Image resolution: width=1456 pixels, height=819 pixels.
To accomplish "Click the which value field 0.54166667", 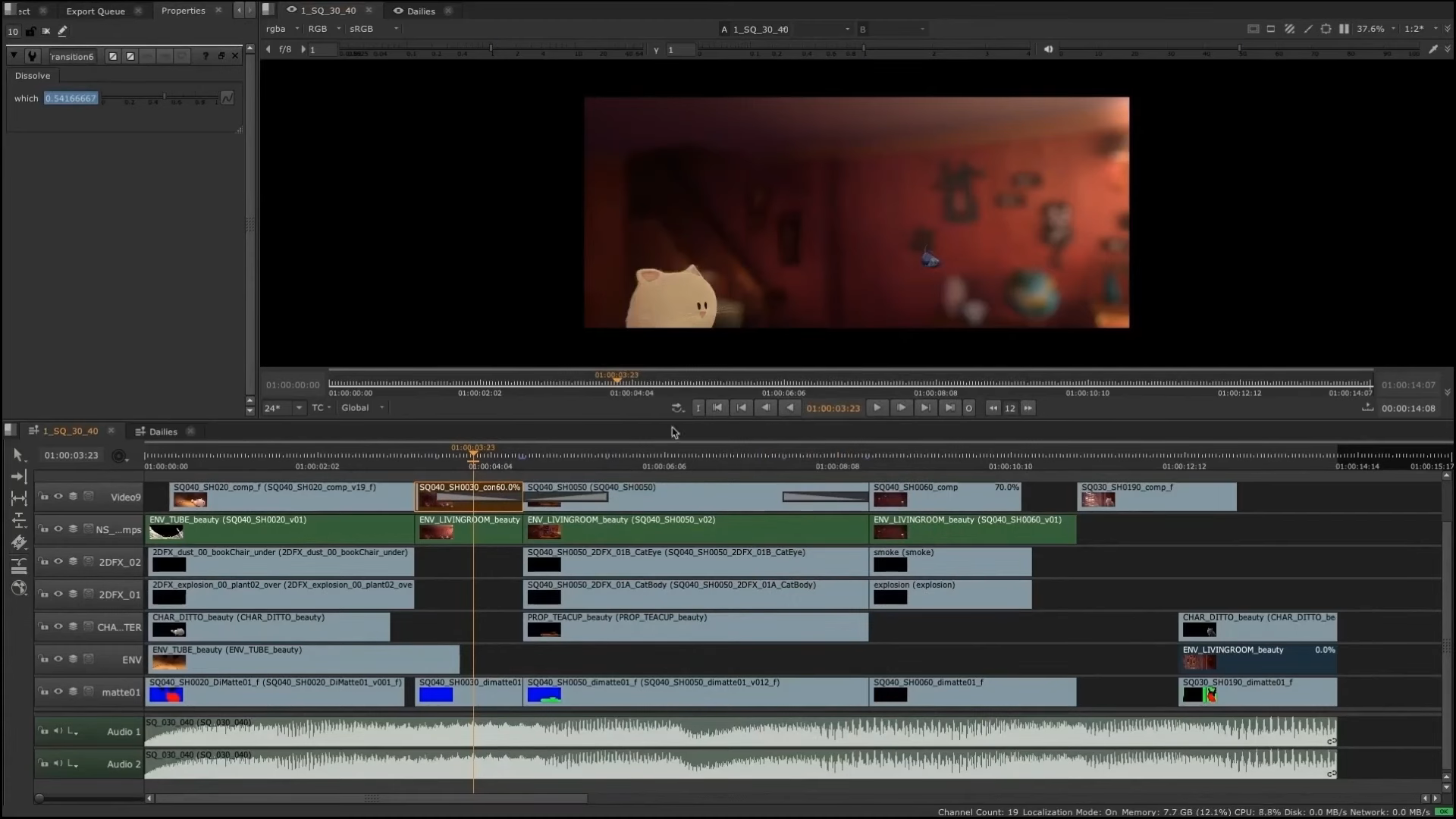I will click(x=71, y=98).
